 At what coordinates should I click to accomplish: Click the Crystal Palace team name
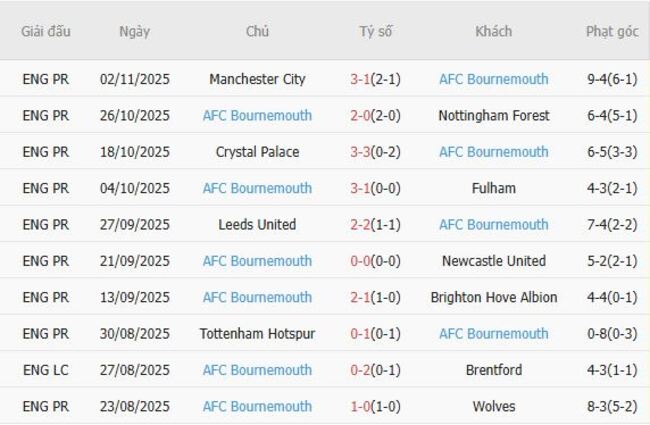[257, 152]
